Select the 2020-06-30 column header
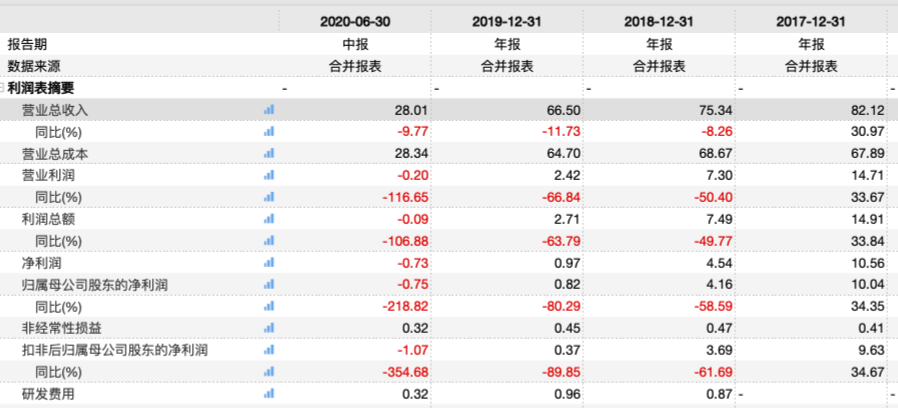The height and width of the screenshot is (408, 898). coord(355,22)
